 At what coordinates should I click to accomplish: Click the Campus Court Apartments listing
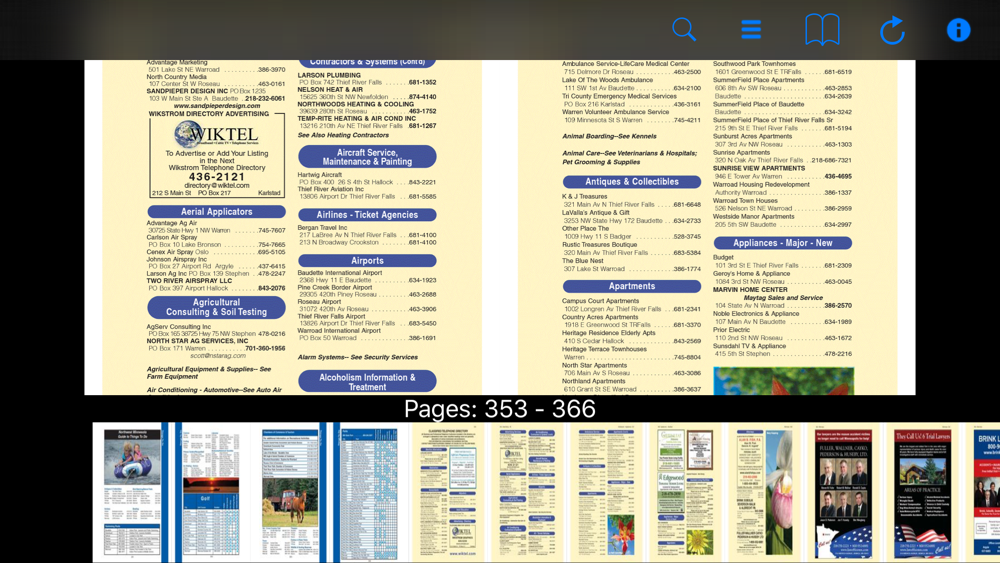tap(631, 305)
